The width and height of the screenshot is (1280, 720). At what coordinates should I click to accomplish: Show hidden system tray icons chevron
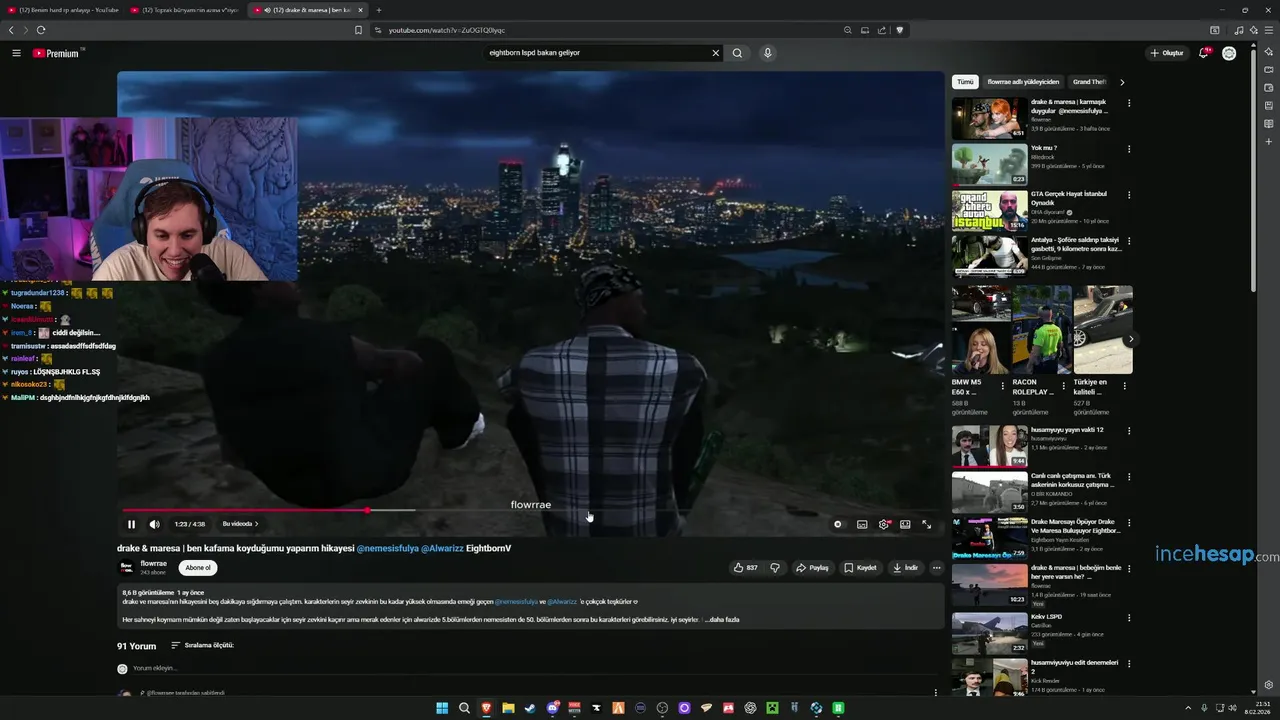tap(1188, 708)
